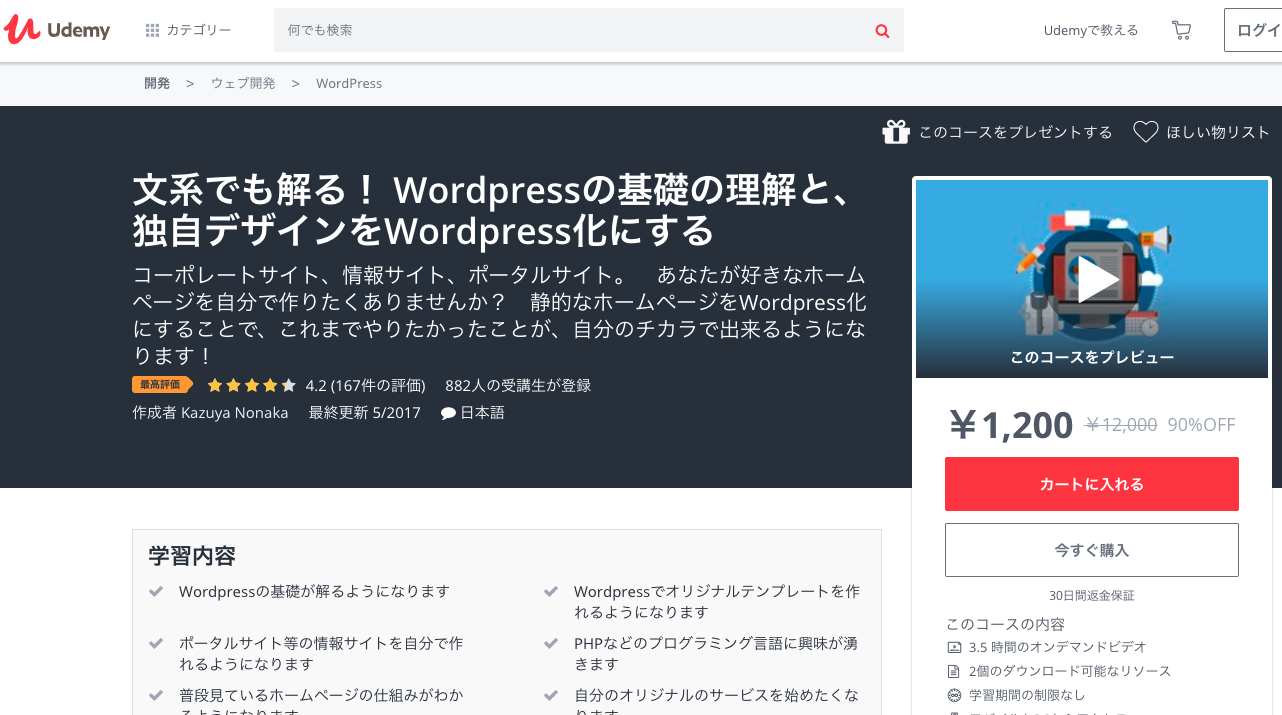Click the downloadable resources file icon
The image size is (1282, 715).
pos(953,671)
